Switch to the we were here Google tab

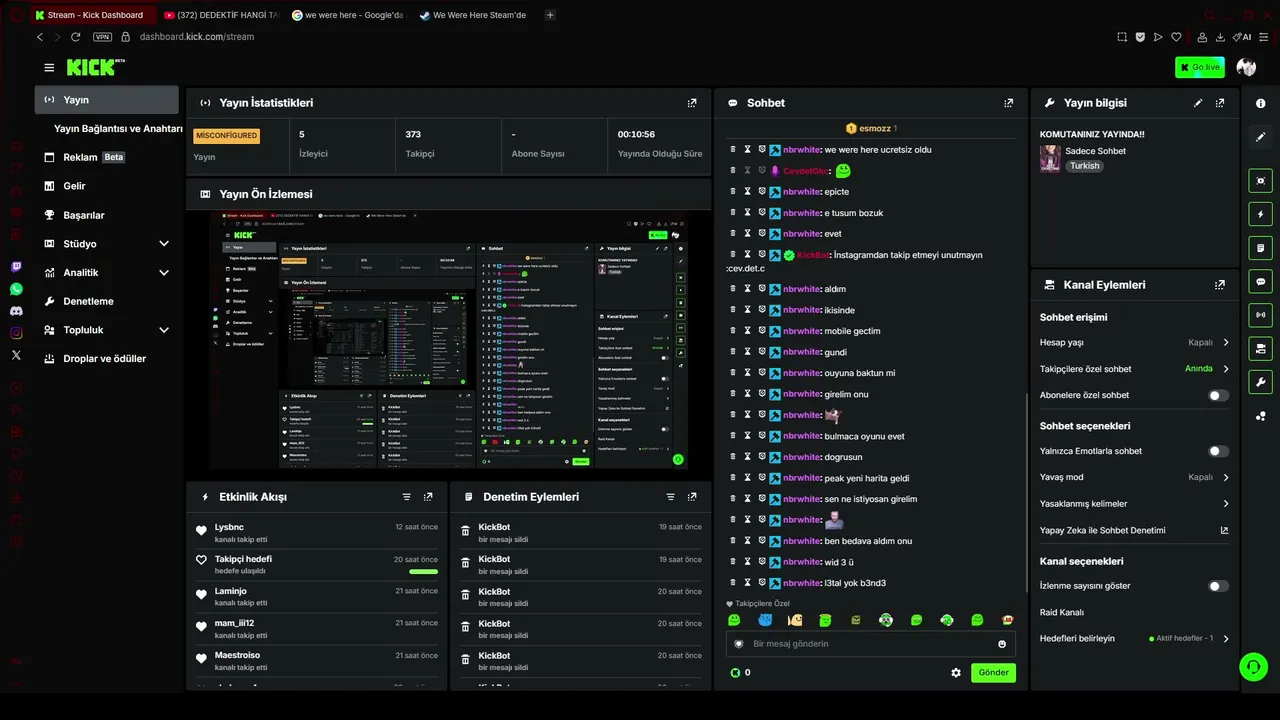tap(348, 15)
